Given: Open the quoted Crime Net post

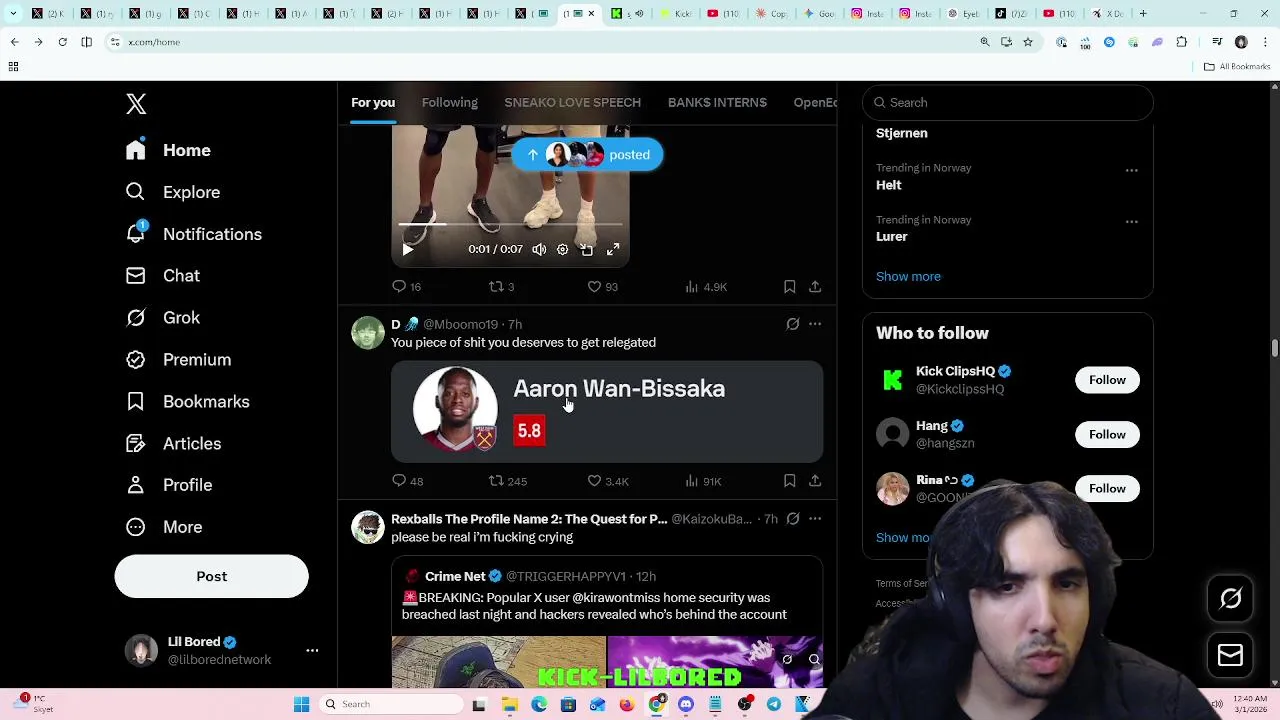Looking at the screenshot, I should click(x=607, y=622).
